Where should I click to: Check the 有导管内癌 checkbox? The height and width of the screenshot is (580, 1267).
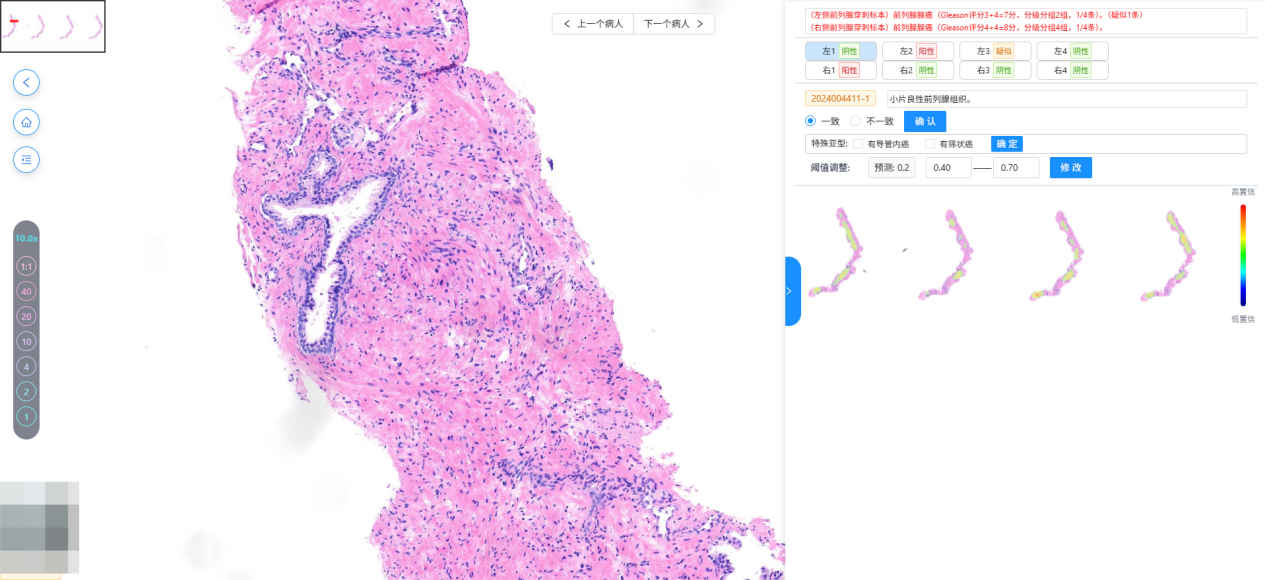pyautogui.click(x=858, y=144)
